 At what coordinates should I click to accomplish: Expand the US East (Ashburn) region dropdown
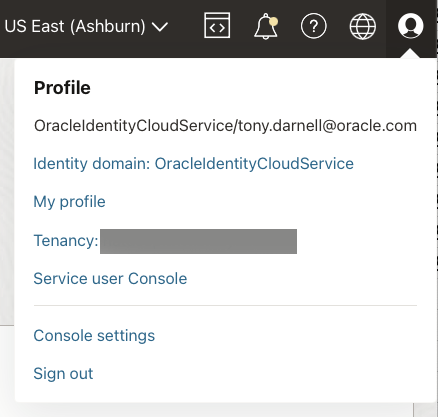[x=86, y=26]
